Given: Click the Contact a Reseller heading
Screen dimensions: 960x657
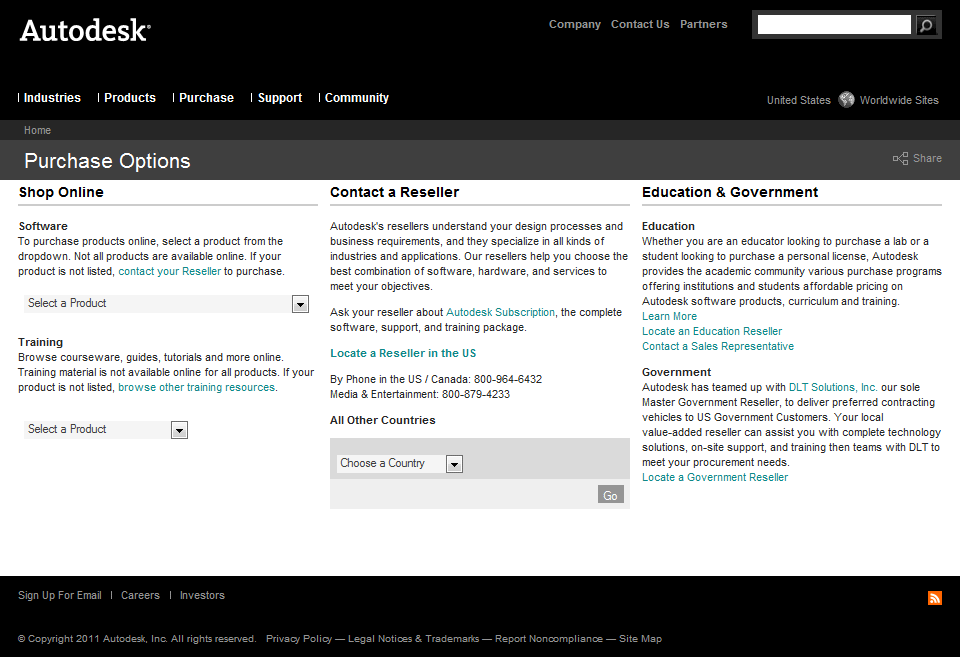Looking at the screenshot, I should [394, 192].
